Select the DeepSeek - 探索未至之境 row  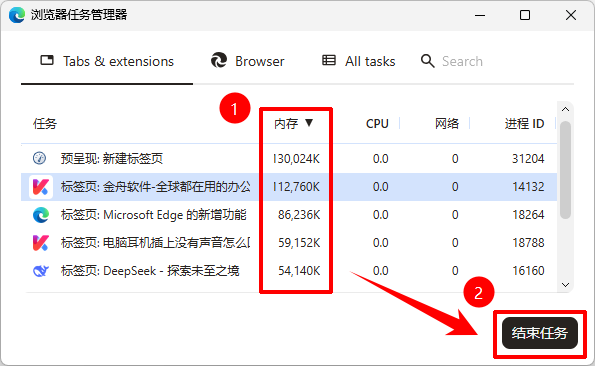coord(289,271)
